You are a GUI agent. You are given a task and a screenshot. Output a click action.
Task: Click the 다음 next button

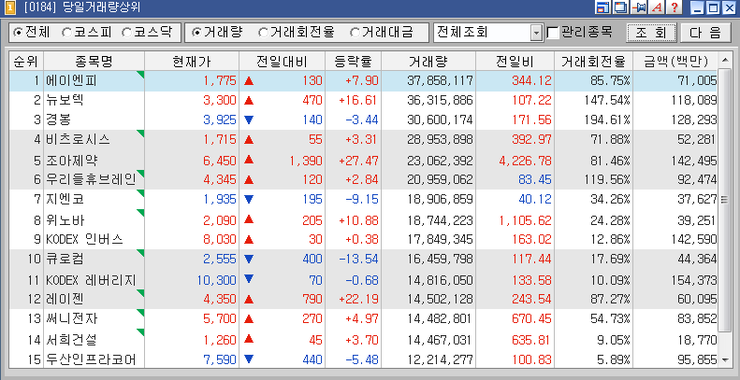706,33
